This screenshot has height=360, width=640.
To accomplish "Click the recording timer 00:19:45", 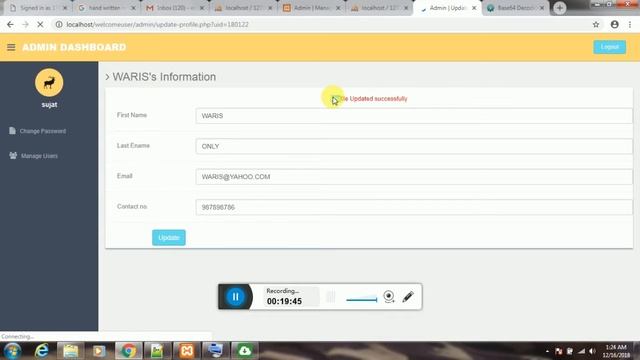I will click(284, 301).
